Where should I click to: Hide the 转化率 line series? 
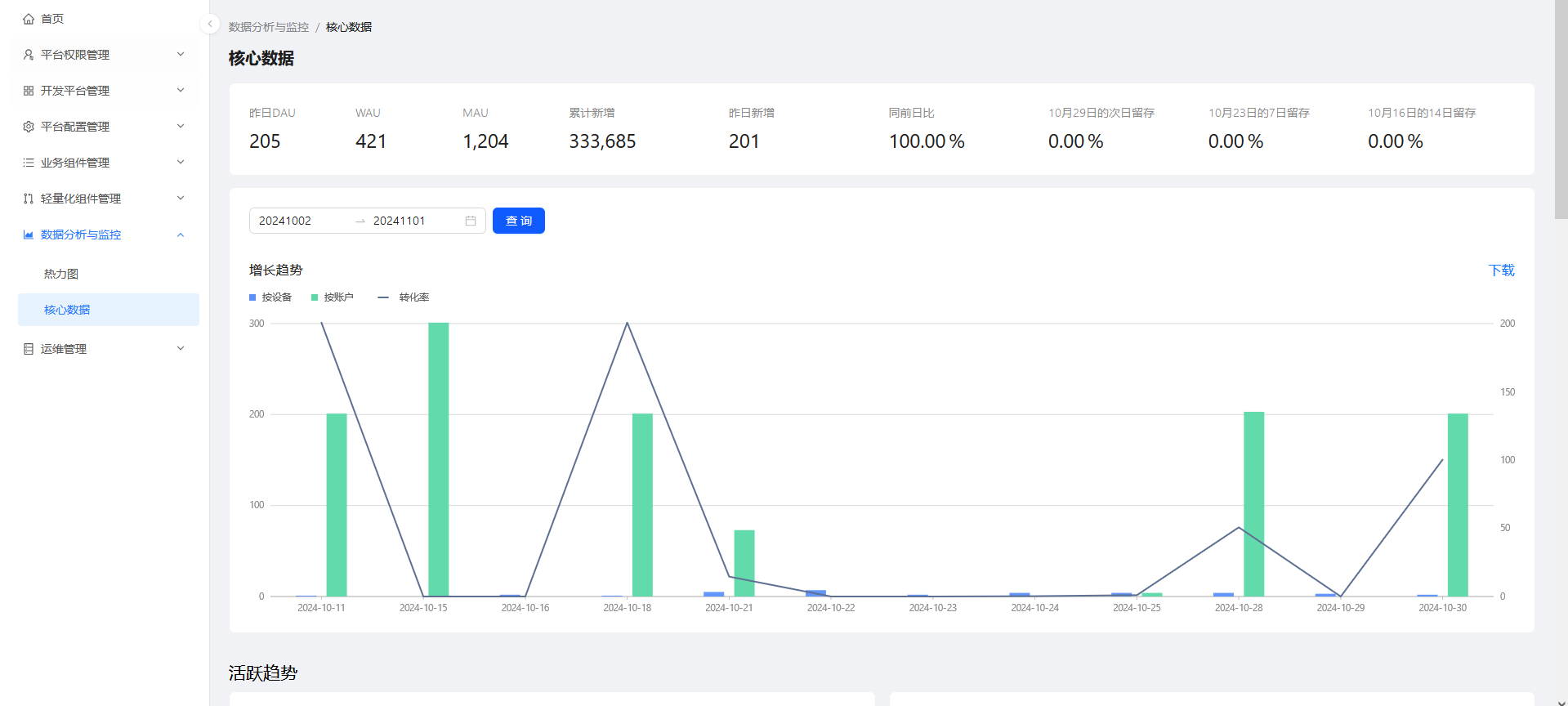pos(404,297)
